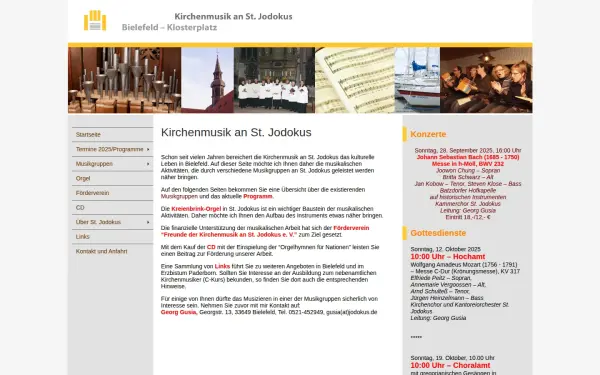Click the Musikgruppen link in the text
The height and width of the screenshot is (375, 600).
179,196
